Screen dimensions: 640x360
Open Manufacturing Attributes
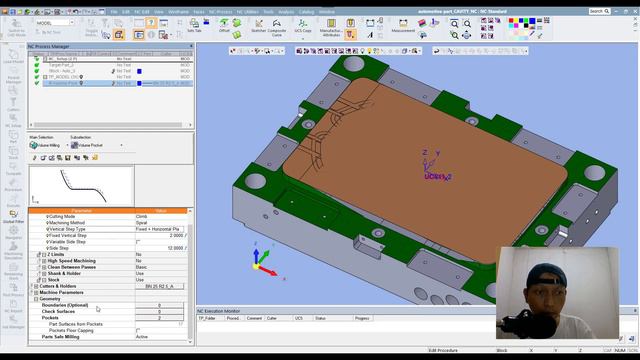pyautogui.click(x=331, y=27)
